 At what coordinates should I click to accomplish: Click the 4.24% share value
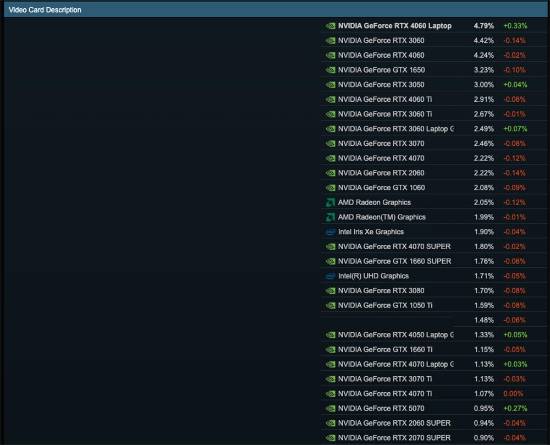click(484, 55)
